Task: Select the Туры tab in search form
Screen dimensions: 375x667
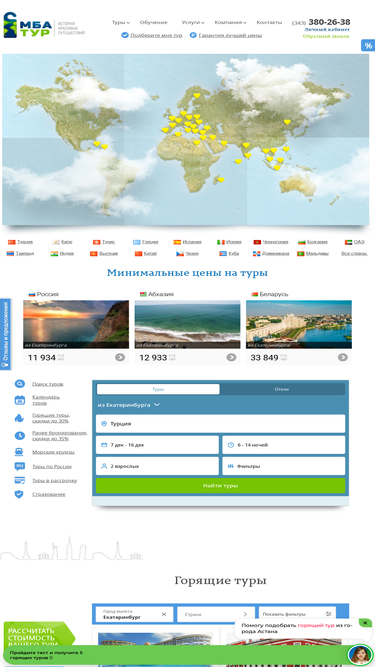Action: 158,389
